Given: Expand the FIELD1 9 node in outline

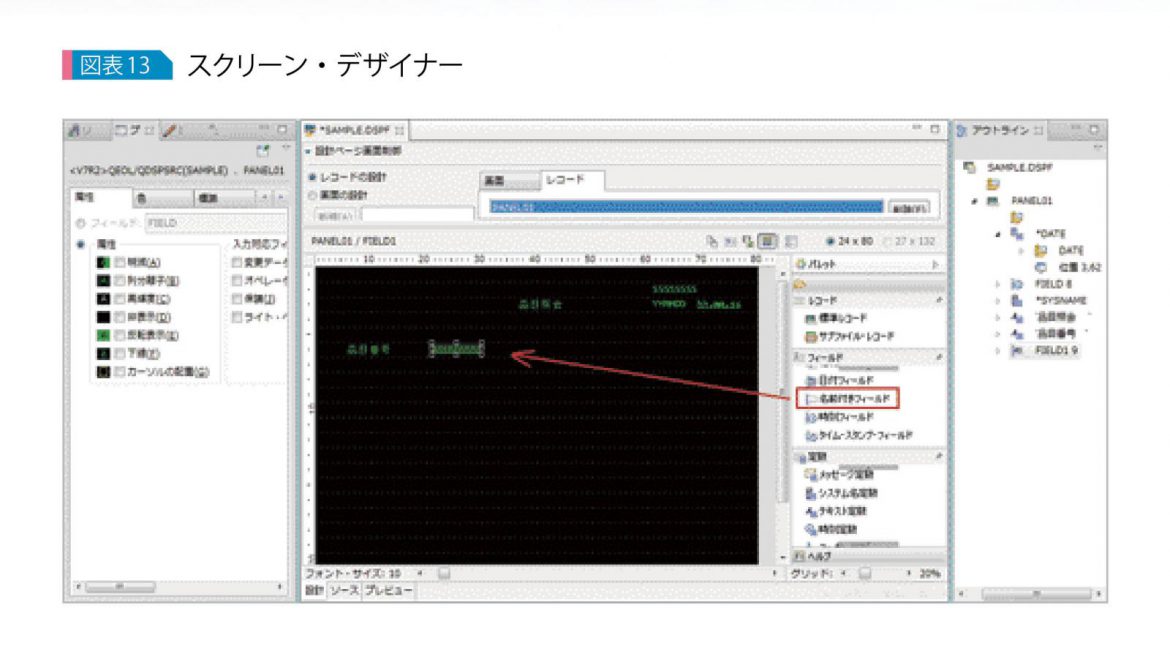Looking at the screenshot, I should pos(998,350).
